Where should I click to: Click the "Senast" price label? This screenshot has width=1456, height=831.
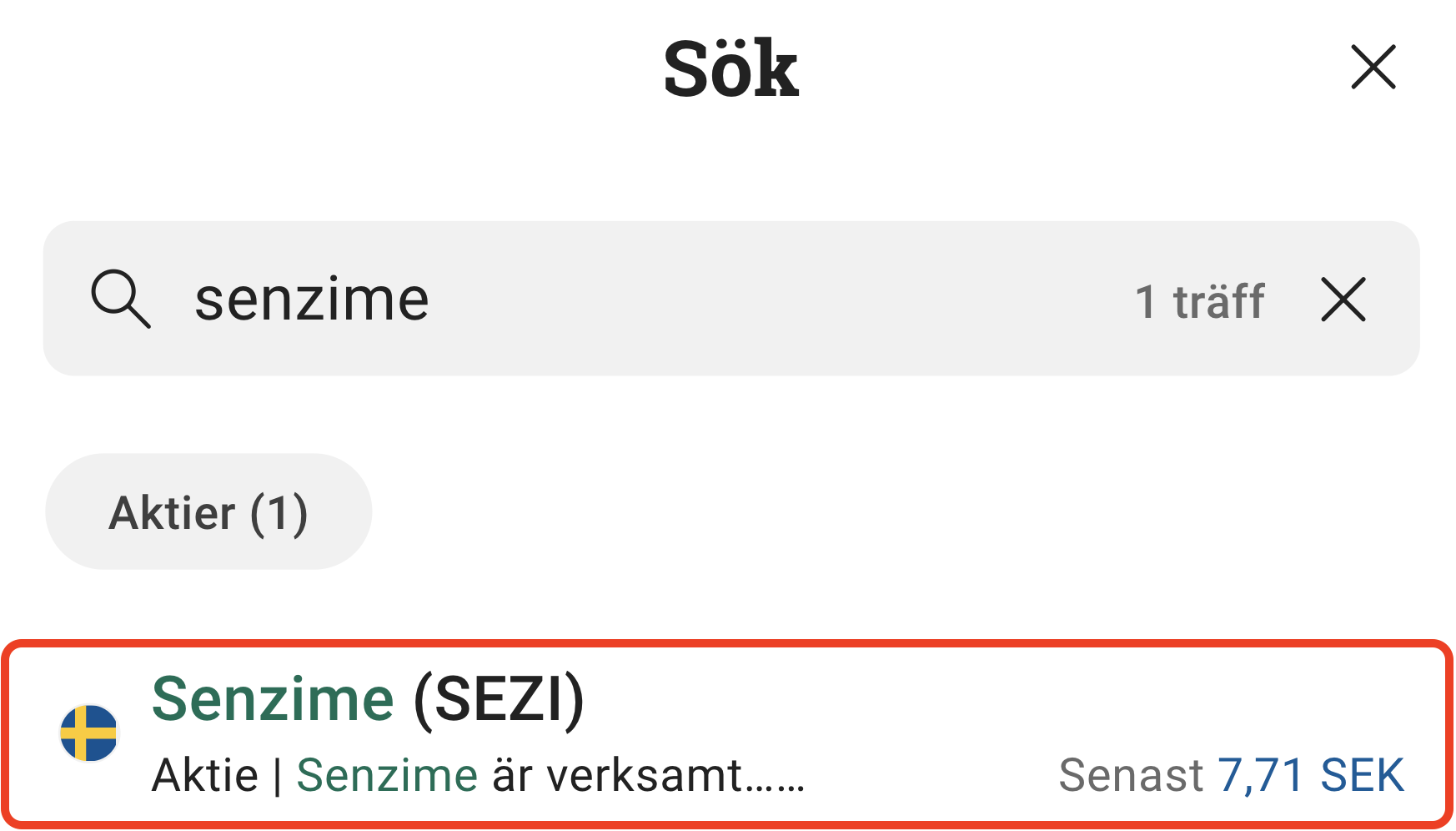point(1130,775)
